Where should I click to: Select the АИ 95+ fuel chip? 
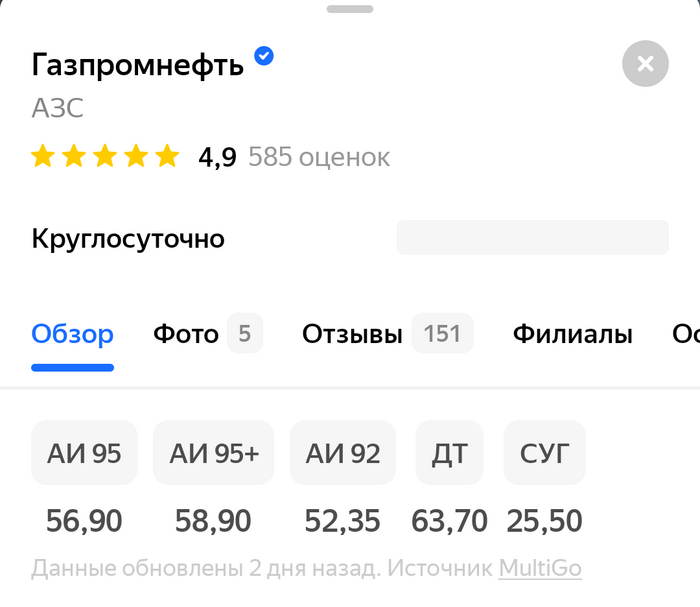[x=214, y=453]
